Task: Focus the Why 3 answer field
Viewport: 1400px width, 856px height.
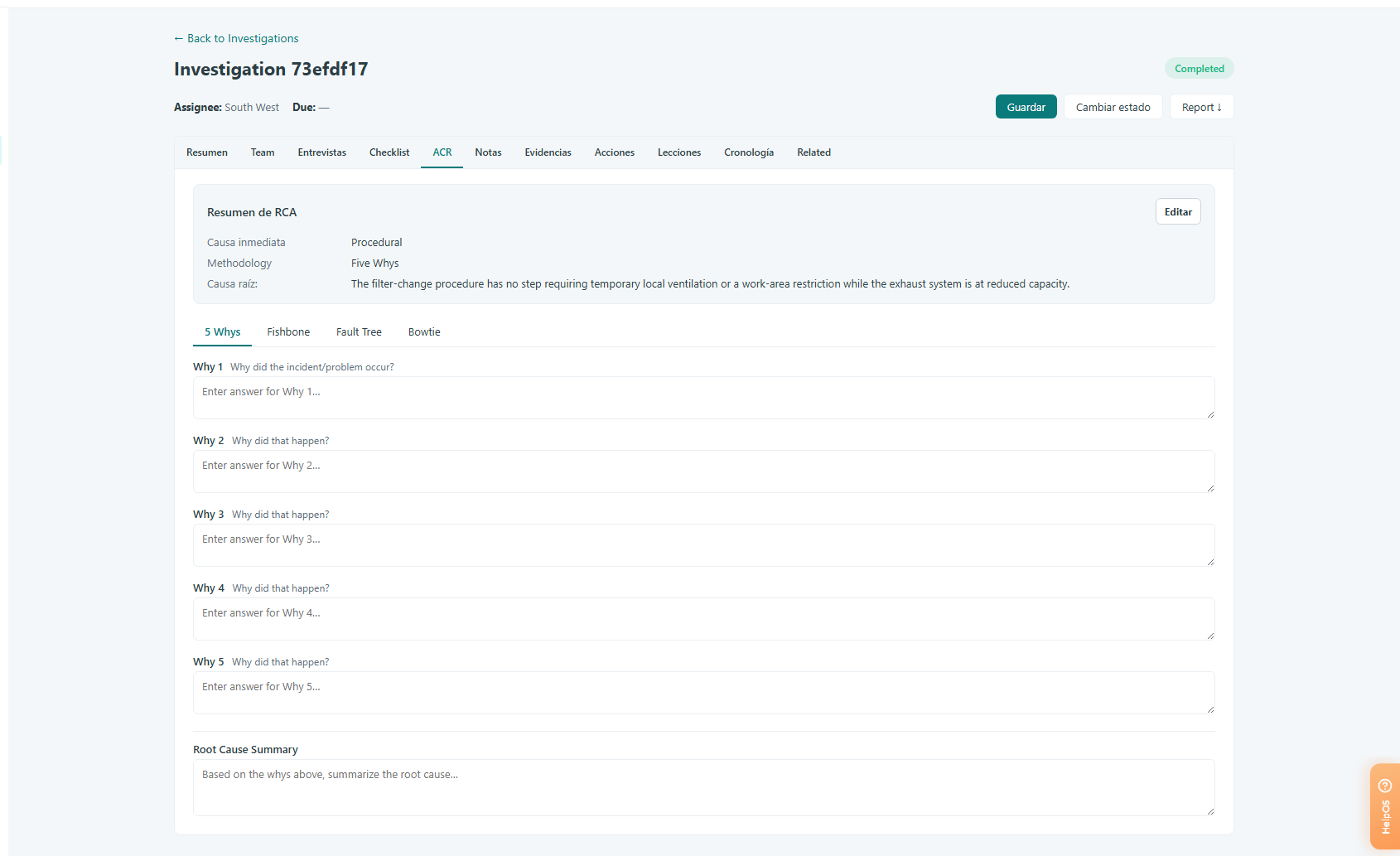Action: [x=703, y=545]
